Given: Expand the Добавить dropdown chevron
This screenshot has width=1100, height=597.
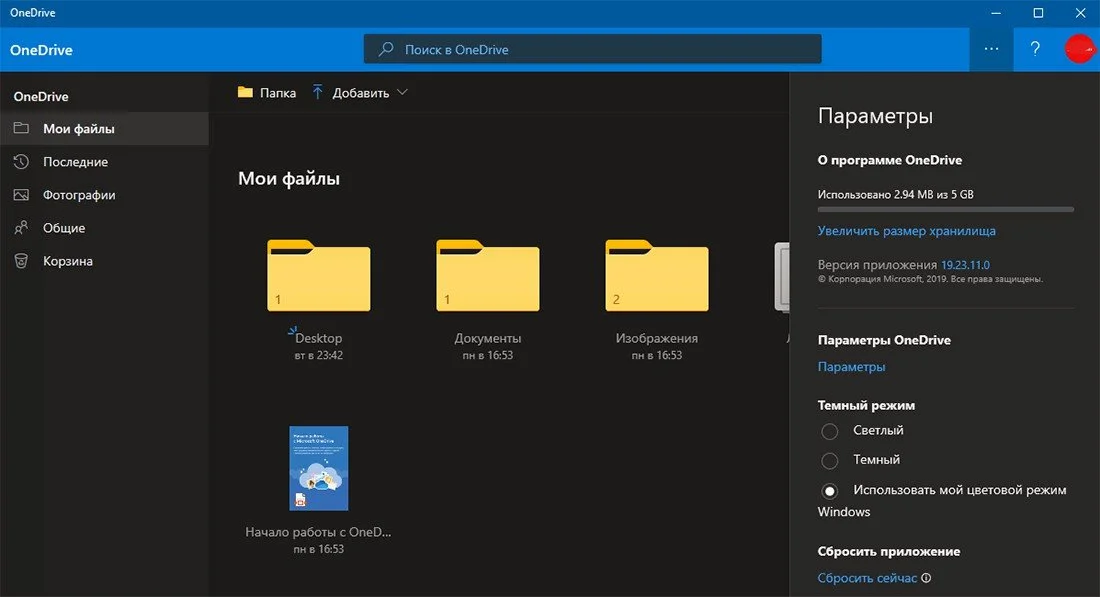Looking at the screenshot, I should coord(402,92).
